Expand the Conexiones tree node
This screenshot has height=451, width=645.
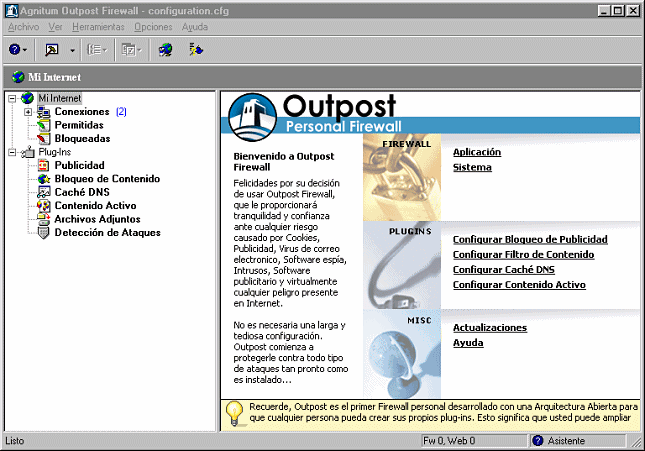28,111
